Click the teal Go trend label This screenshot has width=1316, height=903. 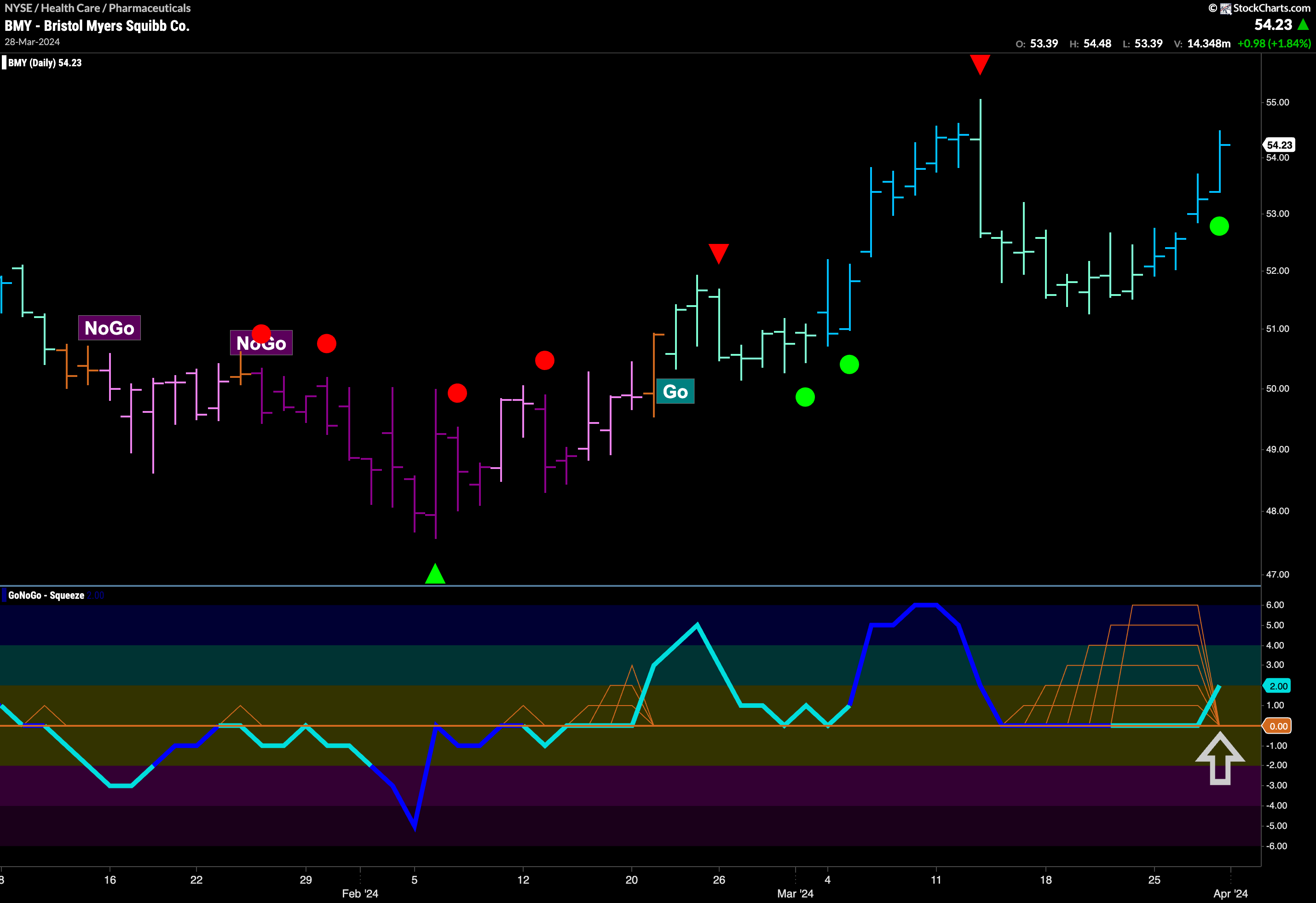[675, 392]
